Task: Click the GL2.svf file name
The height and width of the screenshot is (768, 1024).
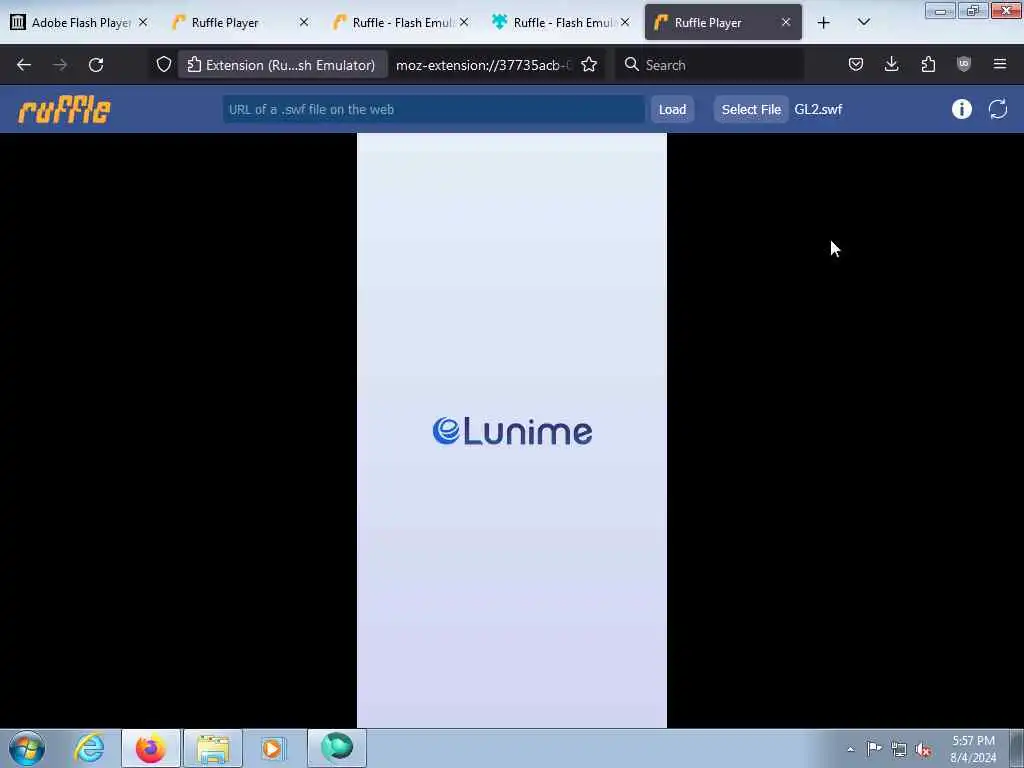Action: [818, 110]
